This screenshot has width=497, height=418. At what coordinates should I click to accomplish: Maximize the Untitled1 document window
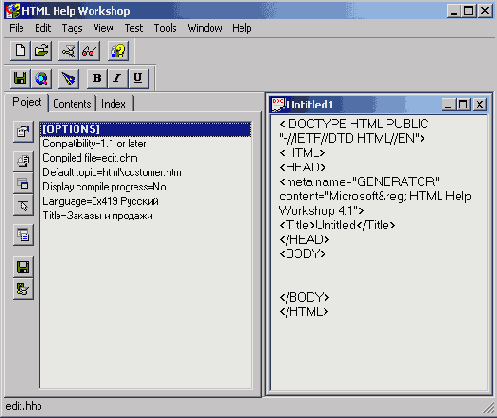point(463,105)
